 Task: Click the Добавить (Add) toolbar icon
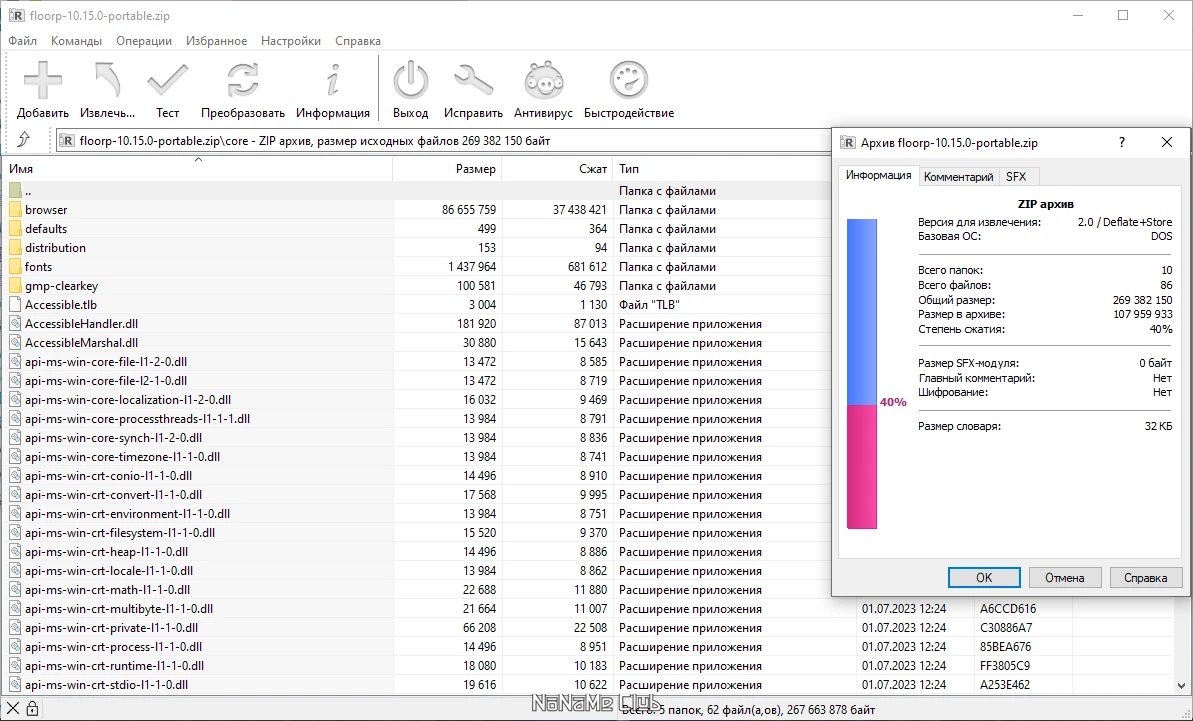[43, 90]
